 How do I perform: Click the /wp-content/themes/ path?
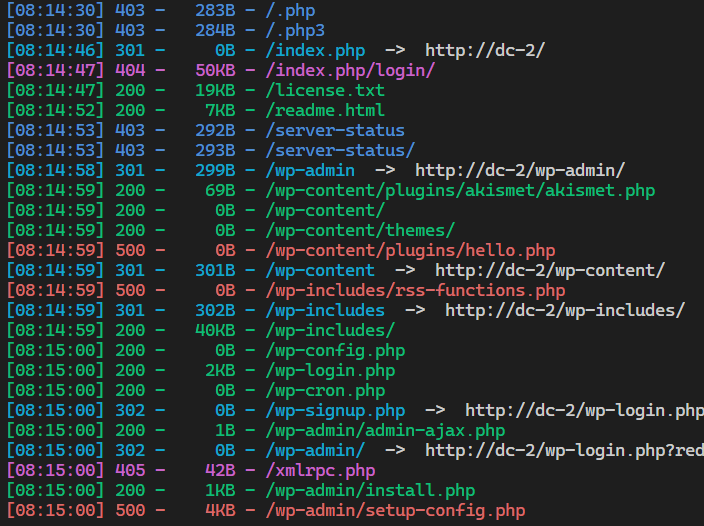pos(360,230)
